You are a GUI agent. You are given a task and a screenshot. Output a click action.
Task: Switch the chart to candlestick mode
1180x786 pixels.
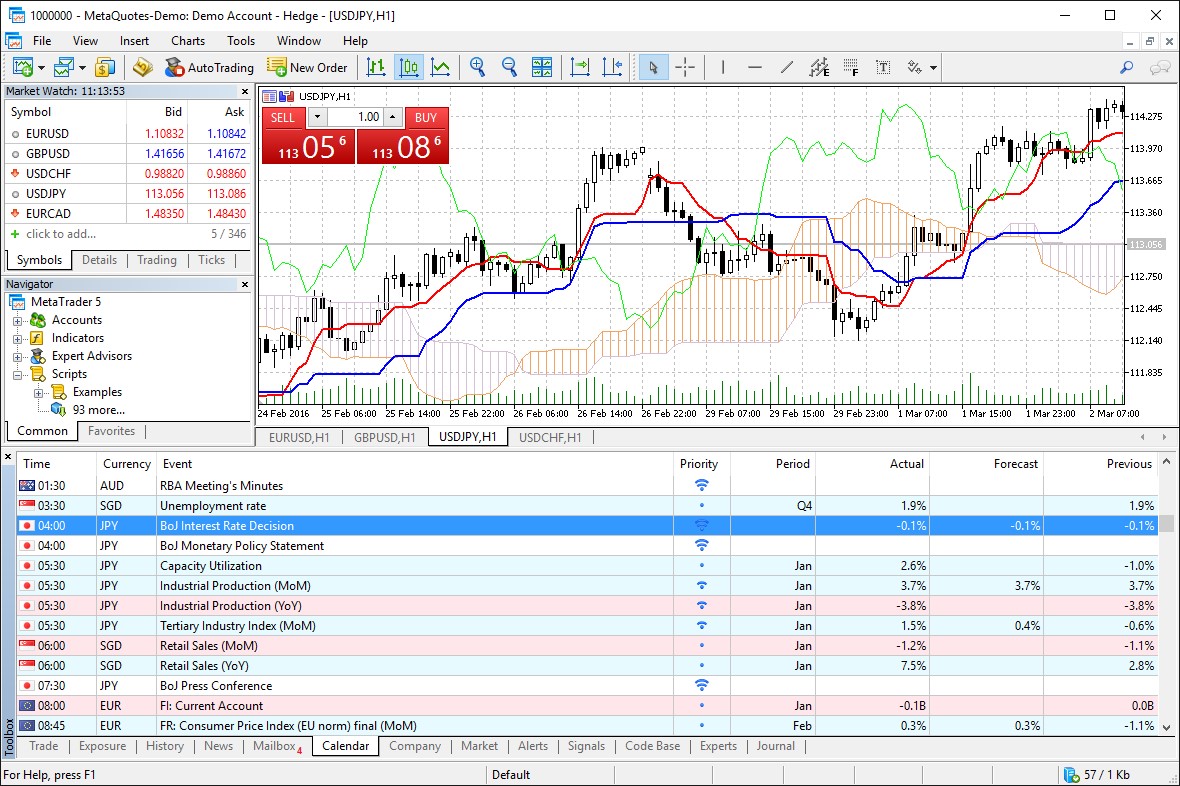click(x=407, y=67)
